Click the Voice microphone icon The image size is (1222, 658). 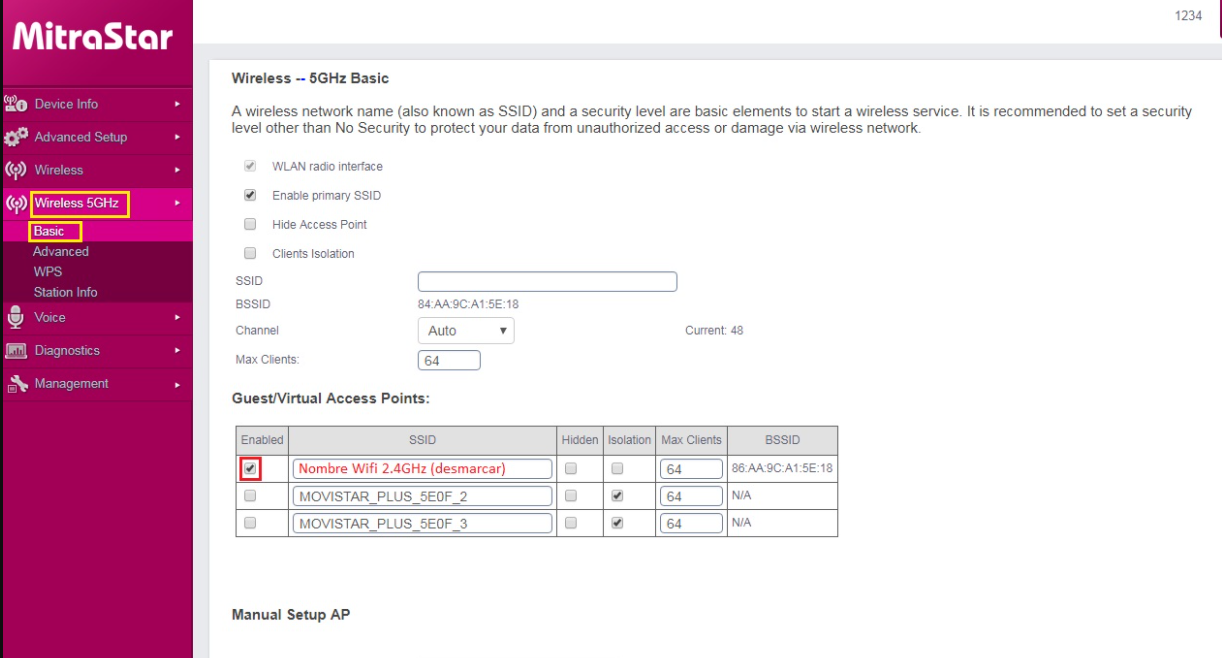coord(15,318)
